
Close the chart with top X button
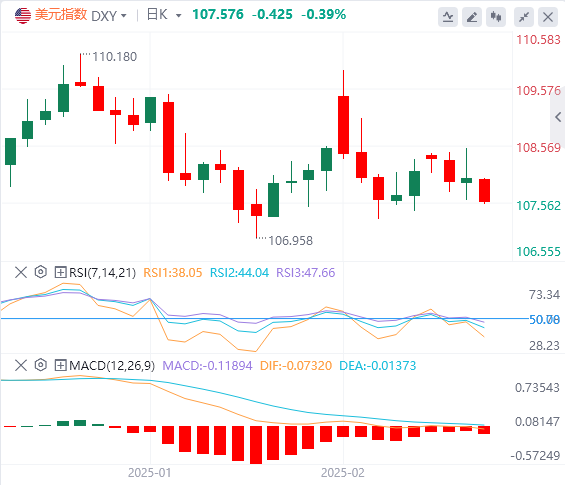(x=548, y=17)
